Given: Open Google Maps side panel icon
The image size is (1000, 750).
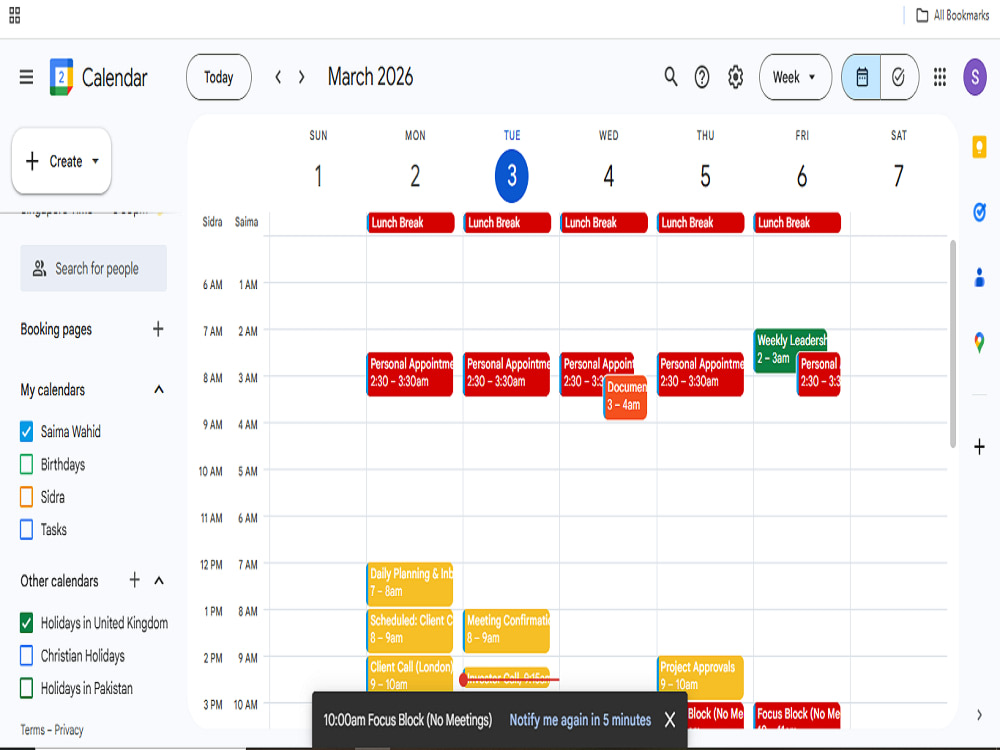Looking at the screenshot, I should click(979, 342).
